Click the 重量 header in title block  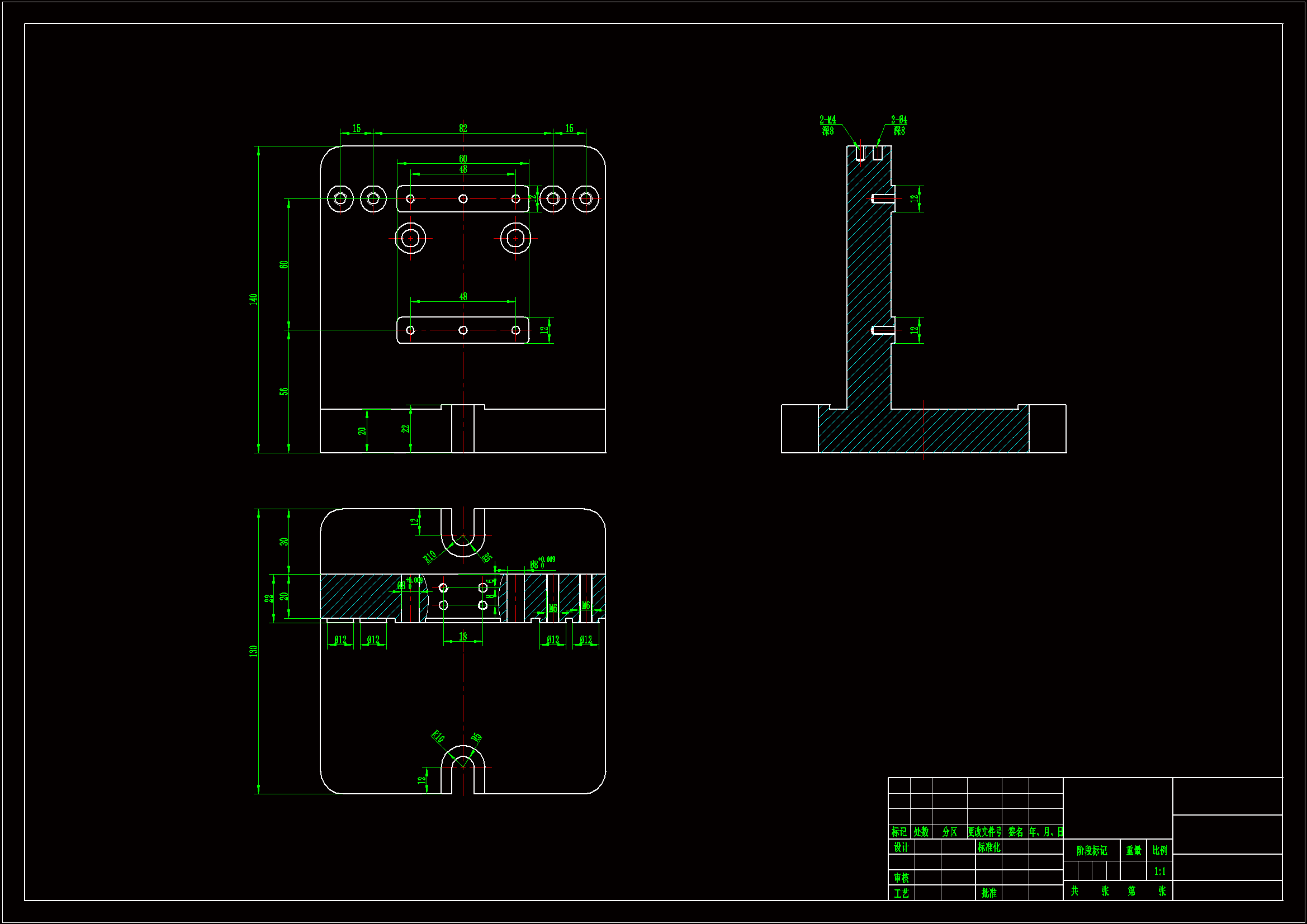click(1133, 851)
